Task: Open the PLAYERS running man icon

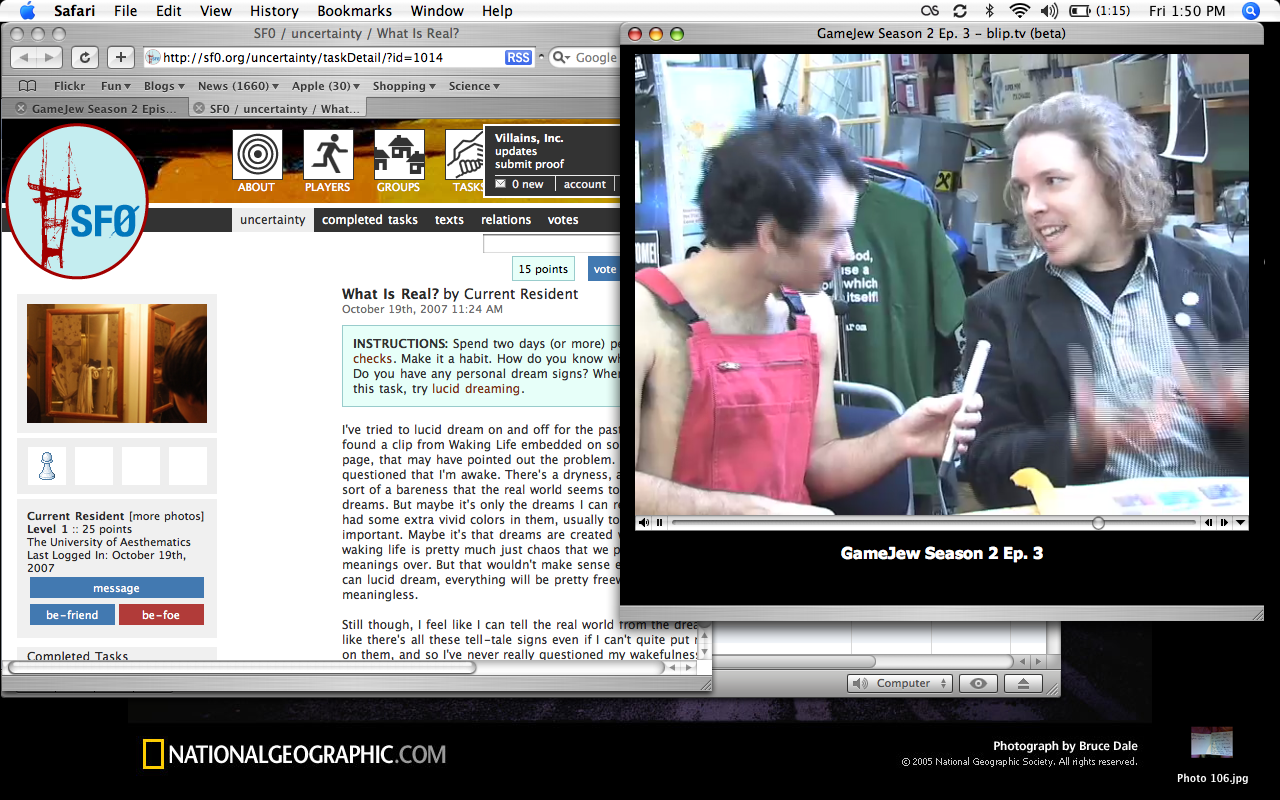Action: [x=328, y=156]
